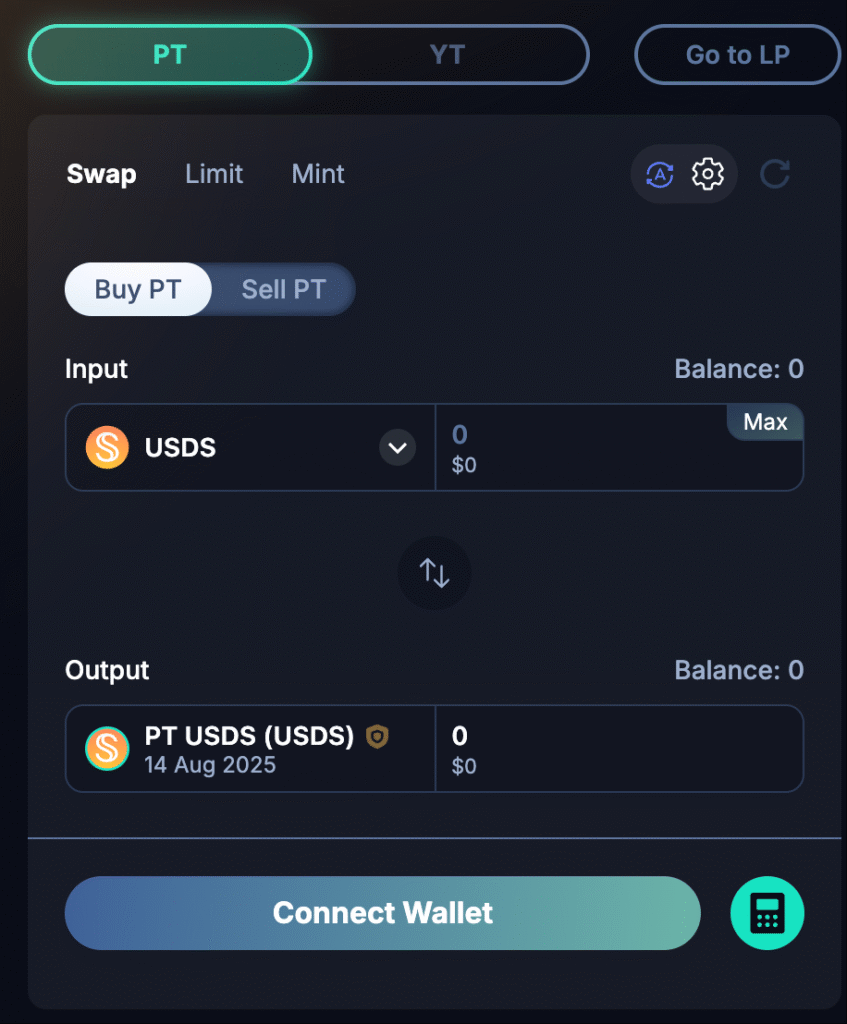847x1024 pixels.
Task: Open the Limit tab
Action: 214,174
